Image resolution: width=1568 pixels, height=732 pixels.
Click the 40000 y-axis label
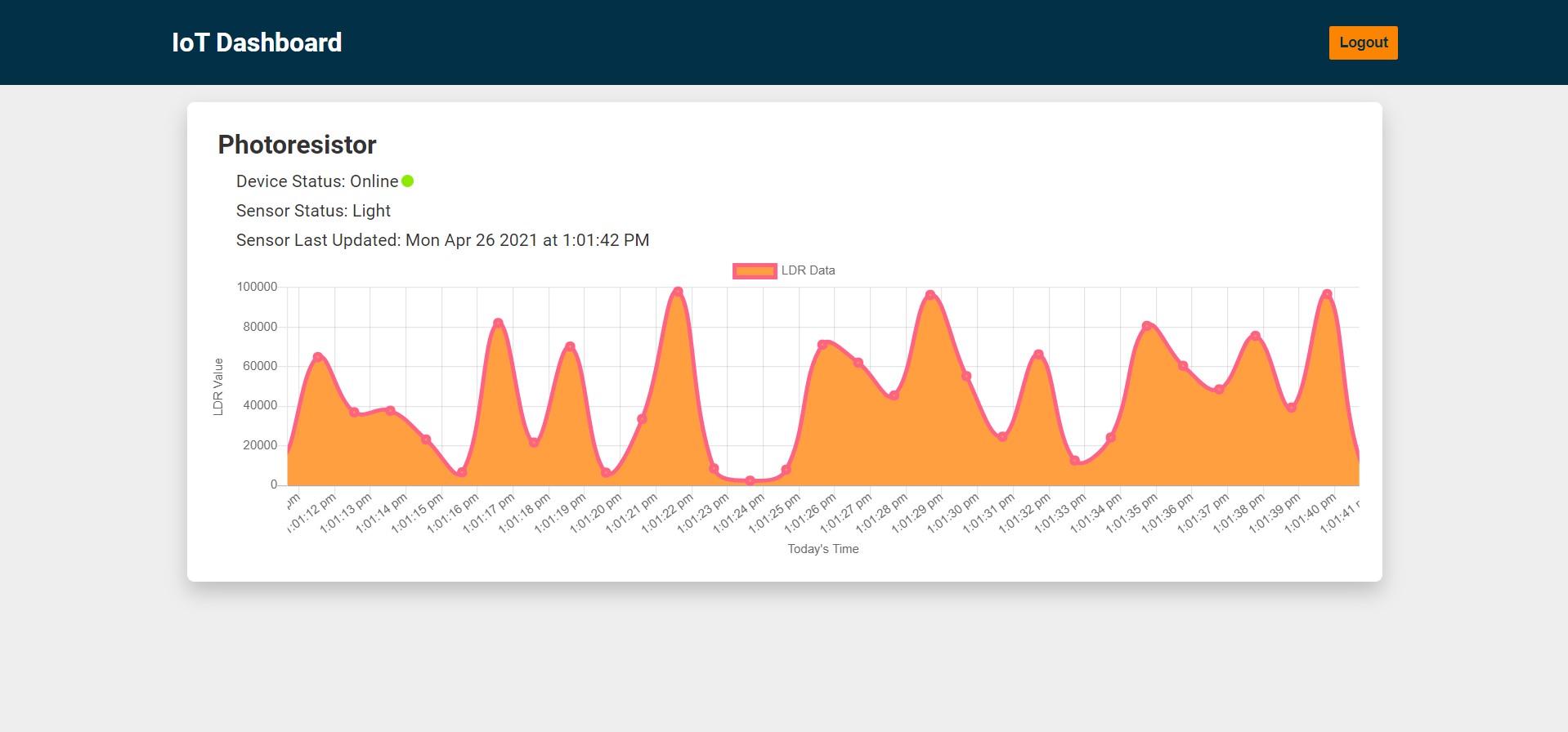pos(260,405)
